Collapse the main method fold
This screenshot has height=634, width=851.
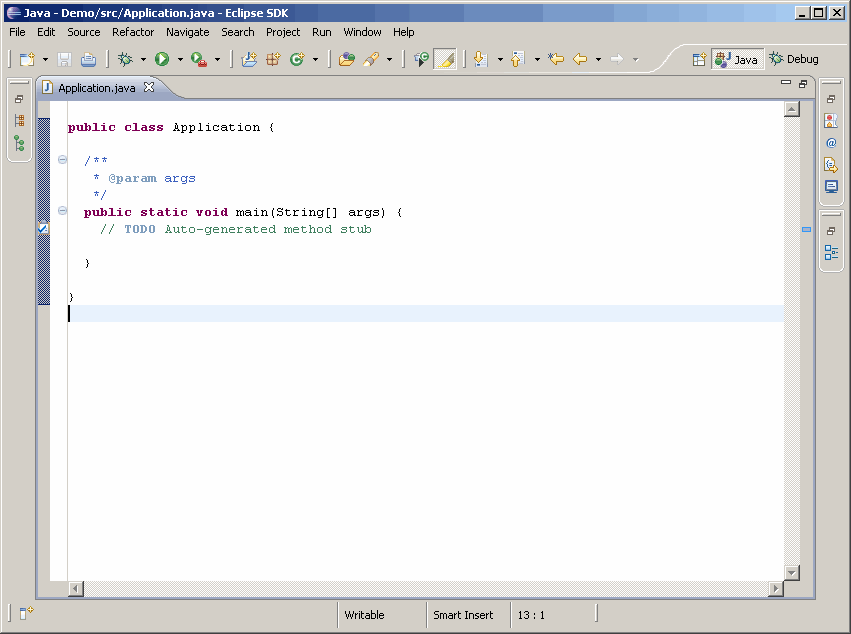pyautogui.click(x=62, y=211)
